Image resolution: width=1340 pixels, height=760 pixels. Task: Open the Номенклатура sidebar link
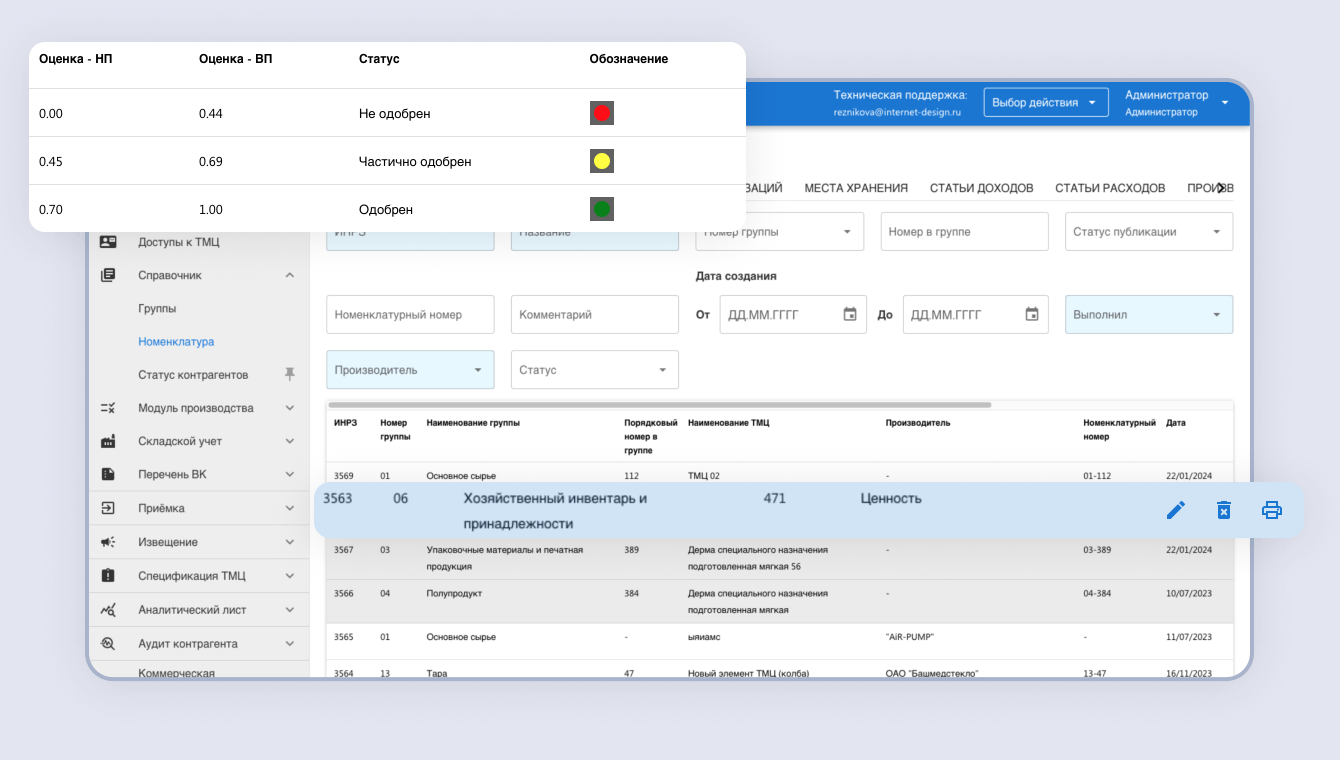(176, 342)
